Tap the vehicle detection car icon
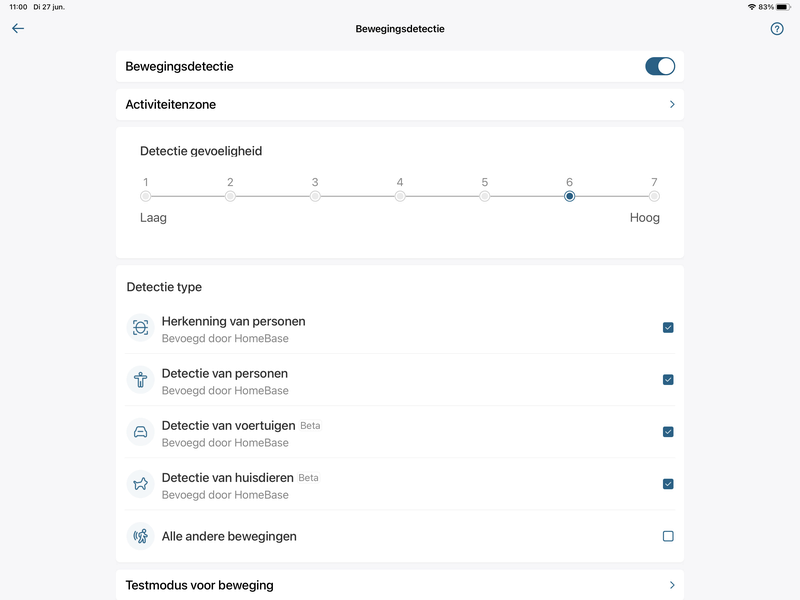The image size is (800, 600). point(140,432)
